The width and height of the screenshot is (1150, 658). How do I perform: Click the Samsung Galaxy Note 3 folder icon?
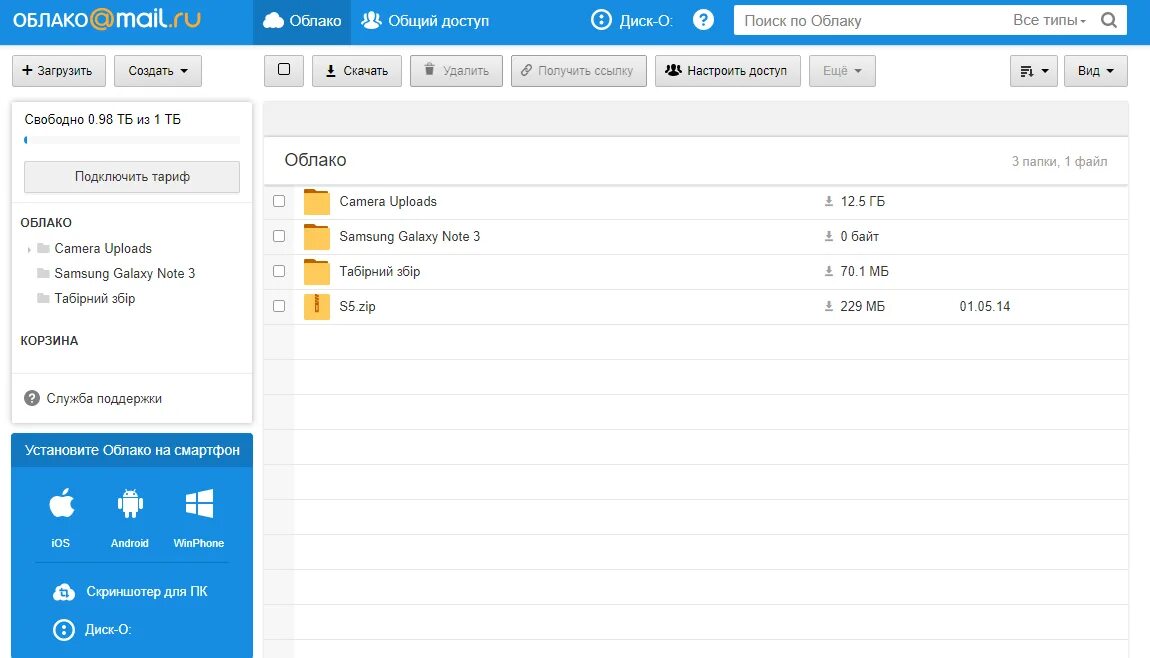coord(317,237)
